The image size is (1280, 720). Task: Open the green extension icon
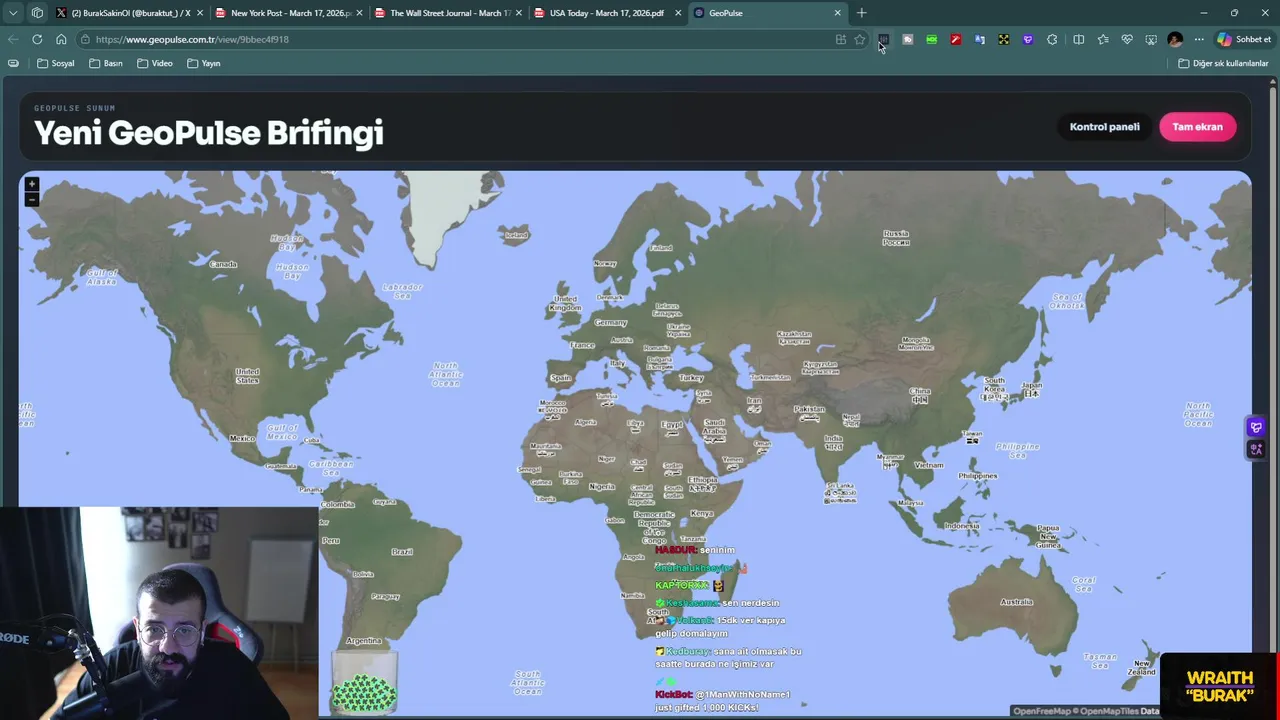(x=931, y=39)
